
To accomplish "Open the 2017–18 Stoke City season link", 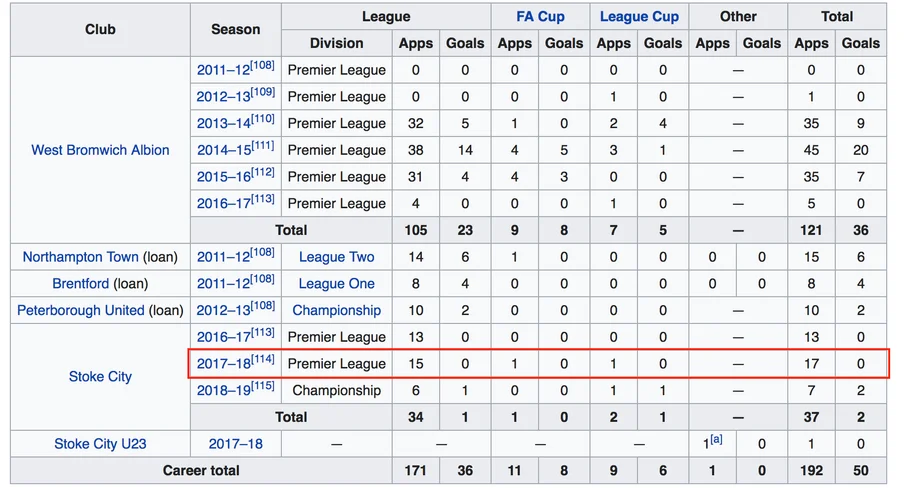I will coord(224,364).
